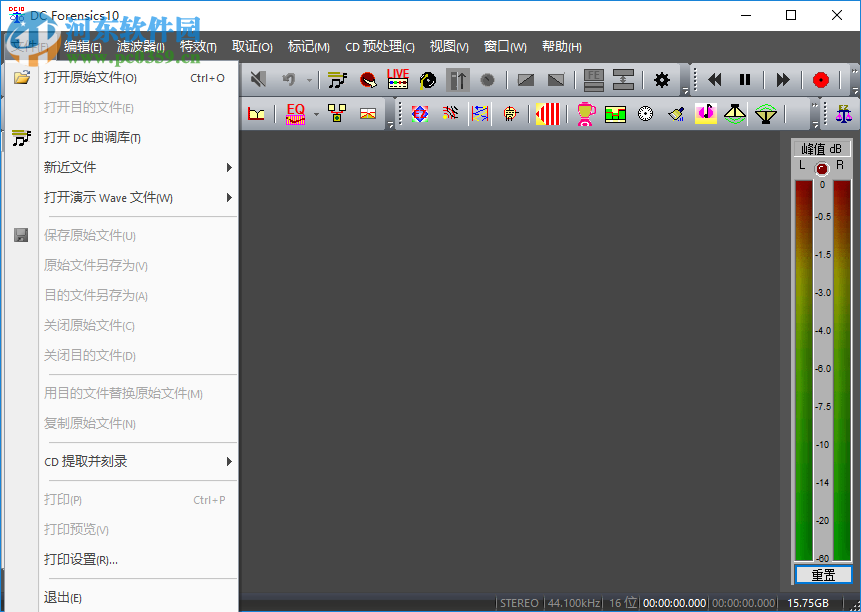
Task: Click the red record-with-hand toolbar icon
Action: coord(368,80)
